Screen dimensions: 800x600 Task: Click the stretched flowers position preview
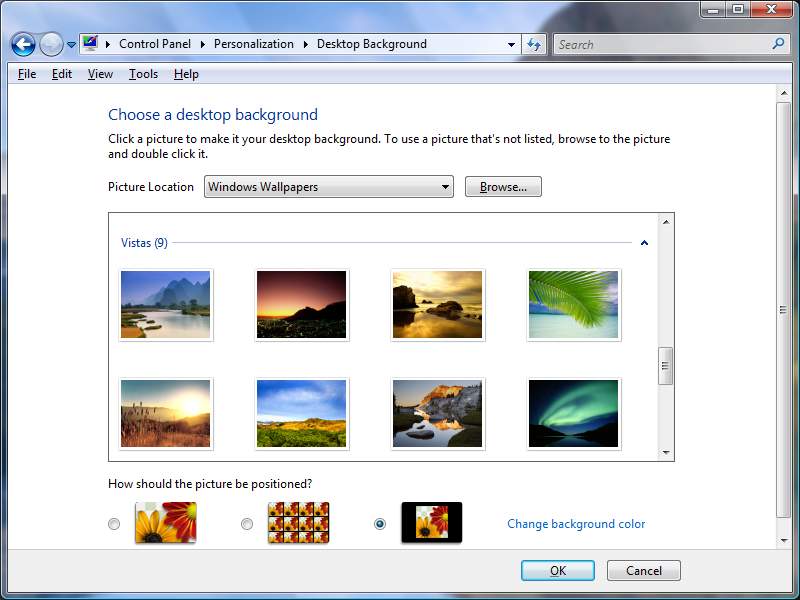tap(166, 522)
